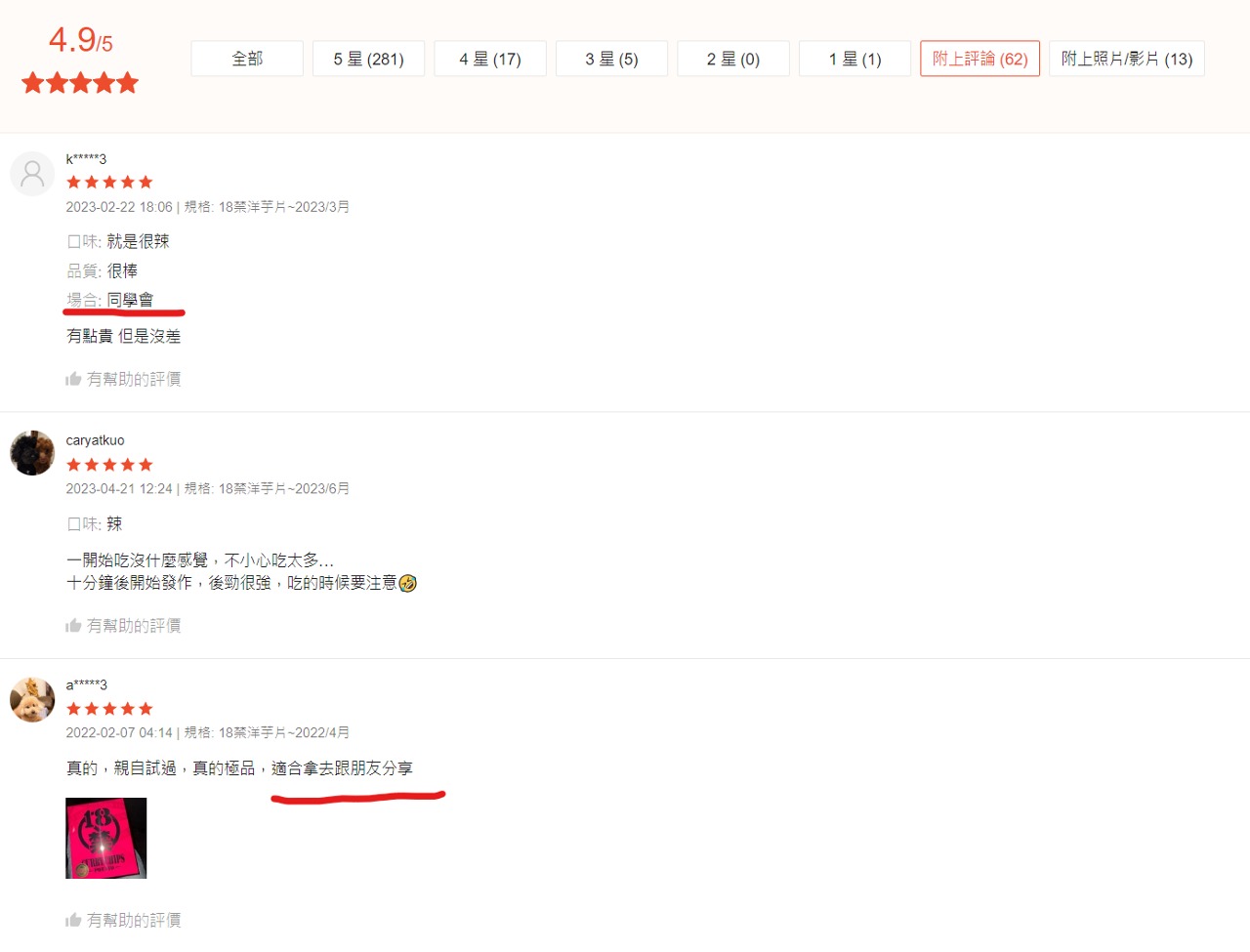Open caryatkuo's profile avatar

[x=32, y=453]
